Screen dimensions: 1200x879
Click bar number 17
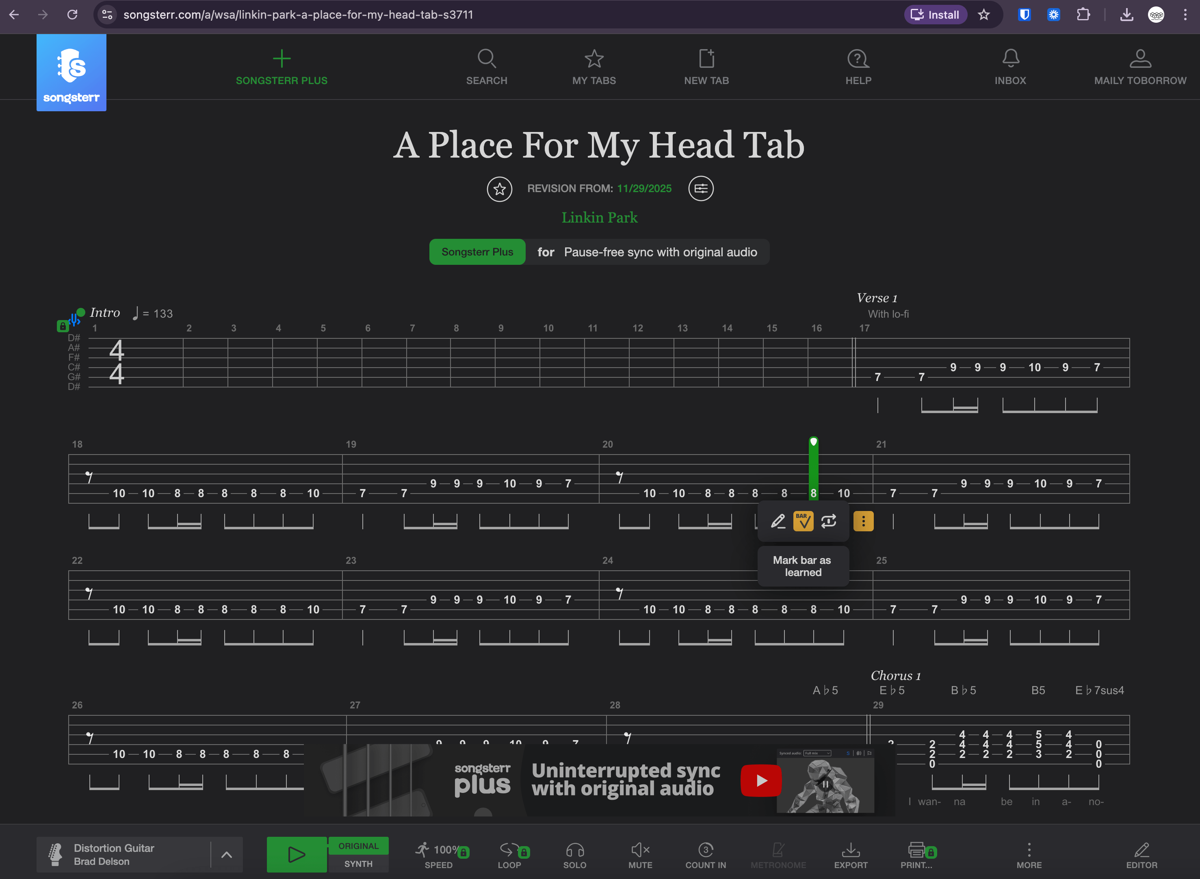click(x=864, y=328)
